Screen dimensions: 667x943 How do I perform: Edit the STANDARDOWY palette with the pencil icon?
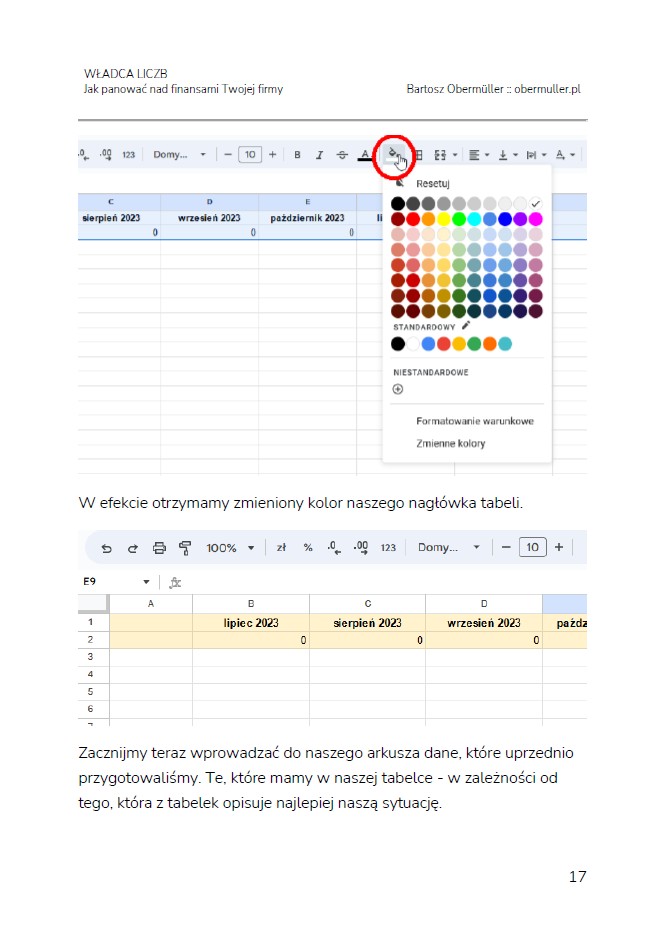point(466,326)
